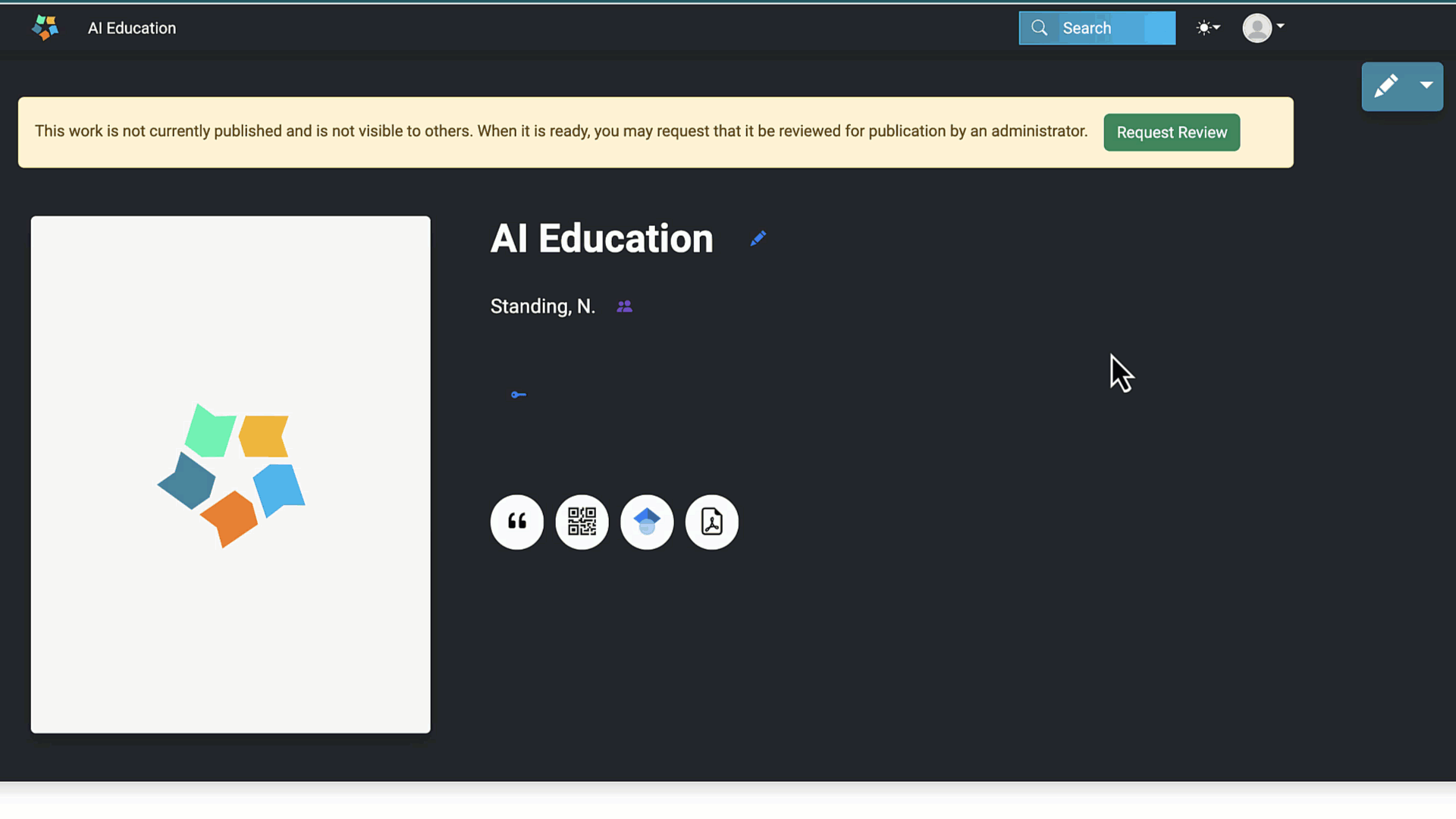Screen dimensions: 1456x819
Task: Click the small blue key icon
Action: click(x=518, y=394)
